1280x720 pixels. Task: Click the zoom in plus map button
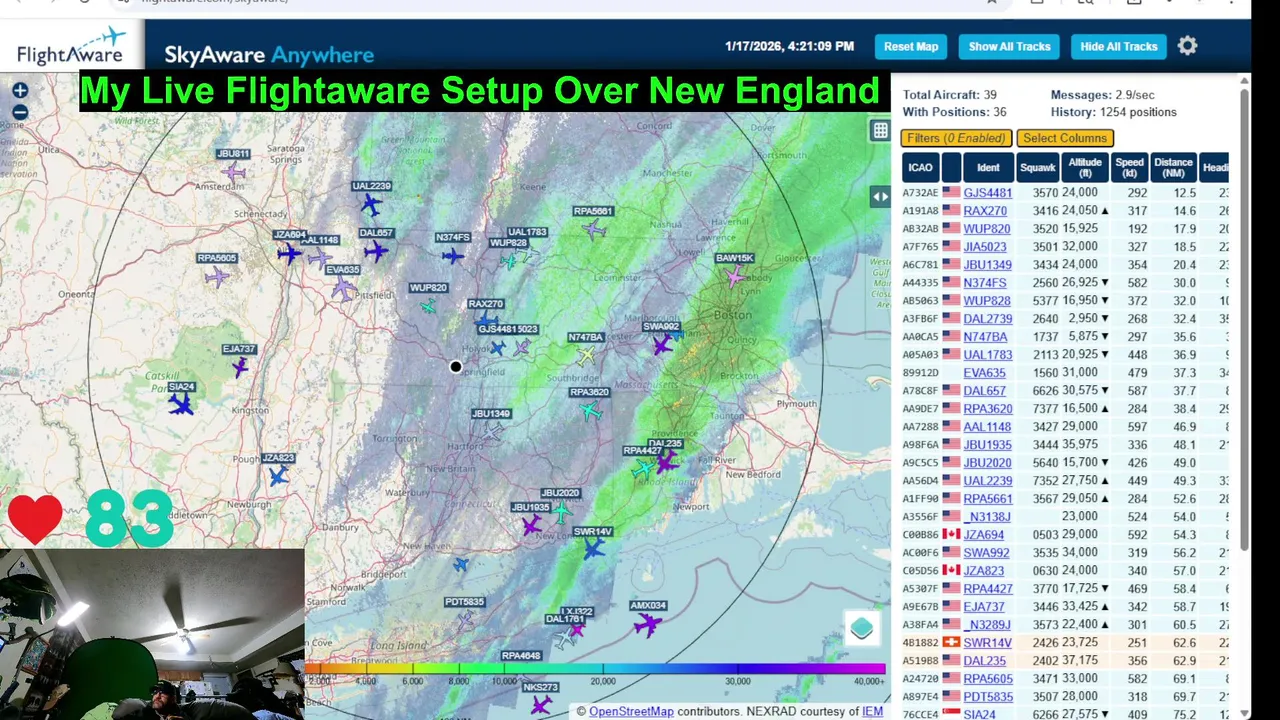click(20, 91)
